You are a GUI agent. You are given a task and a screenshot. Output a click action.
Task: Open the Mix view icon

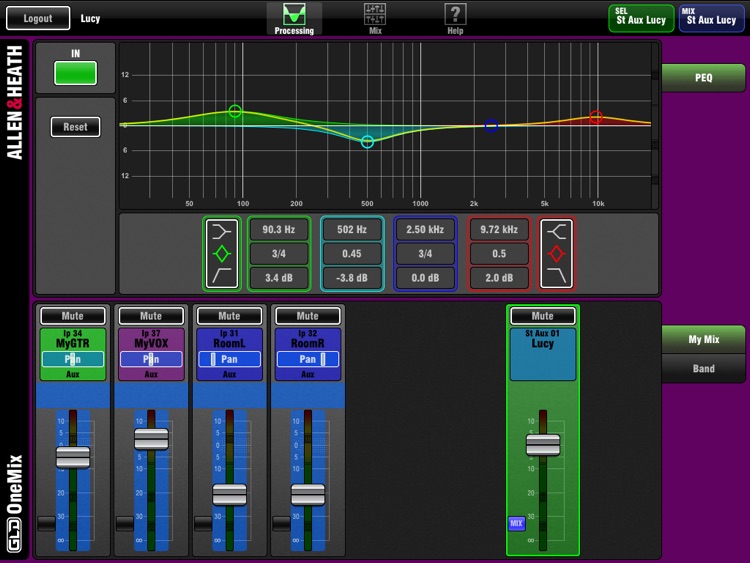[x=375, y=15]
